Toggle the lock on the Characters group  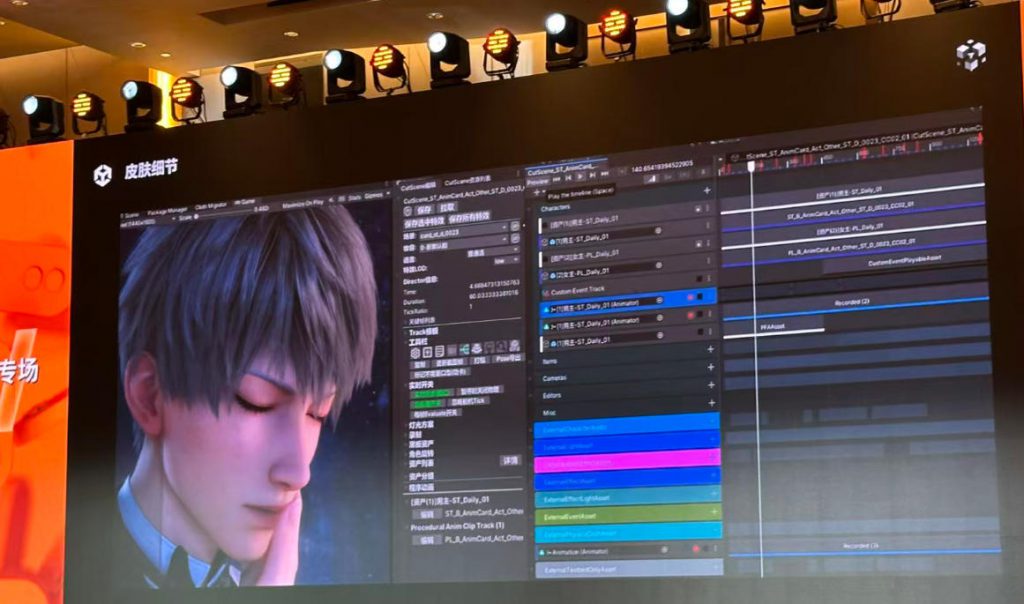697,209
